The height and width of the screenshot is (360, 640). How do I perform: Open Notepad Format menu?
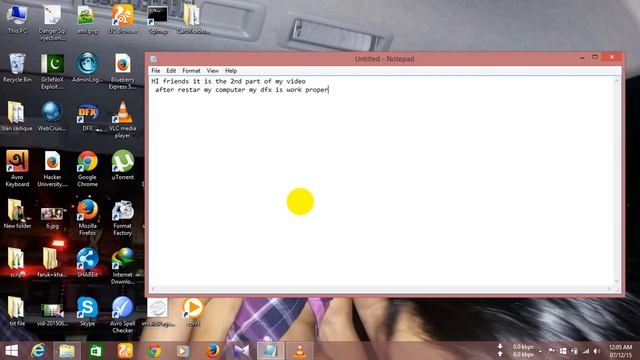(x=191, y=71)
